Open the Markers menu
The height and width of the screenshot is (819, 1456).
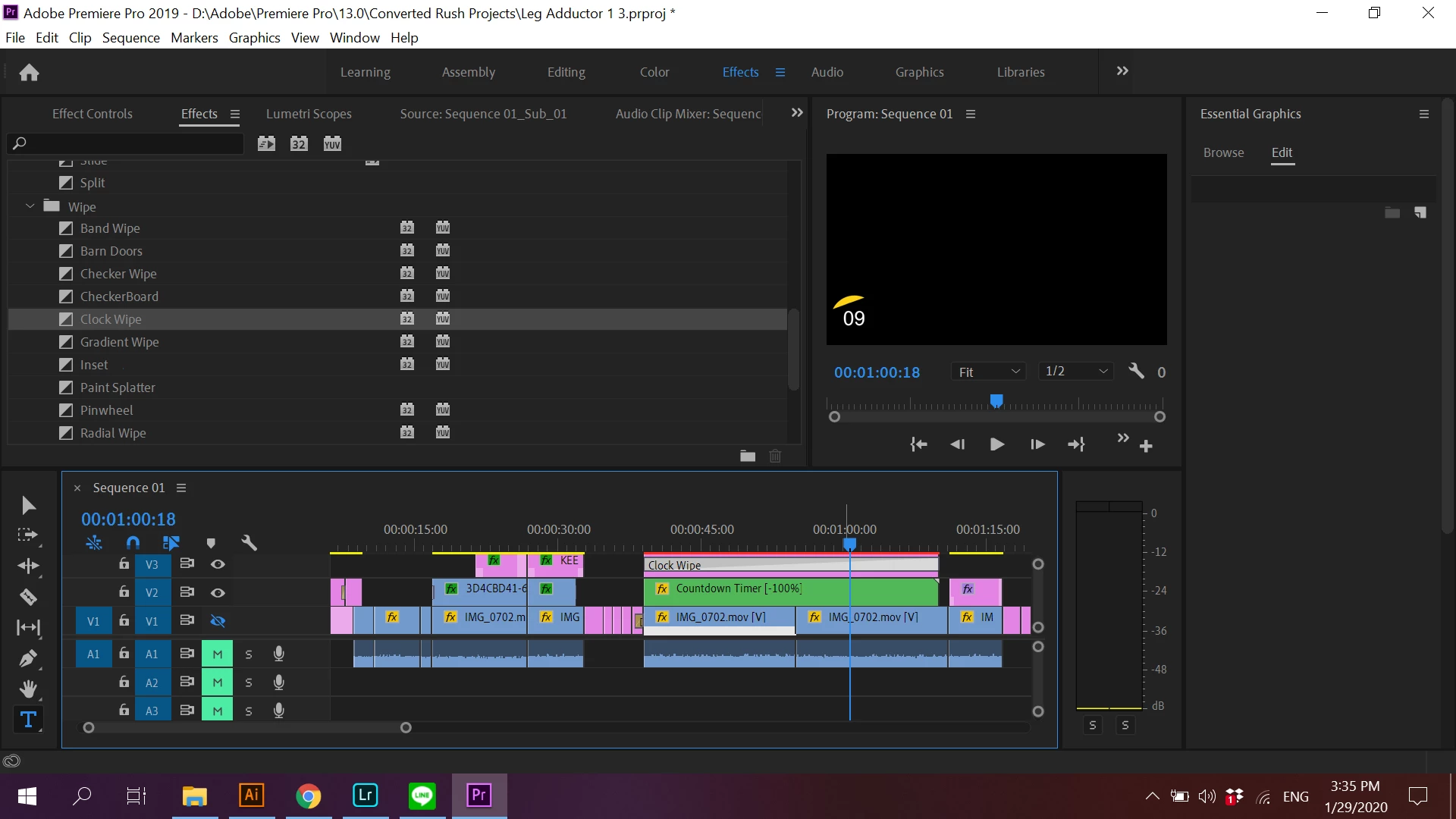coord(194,38)
